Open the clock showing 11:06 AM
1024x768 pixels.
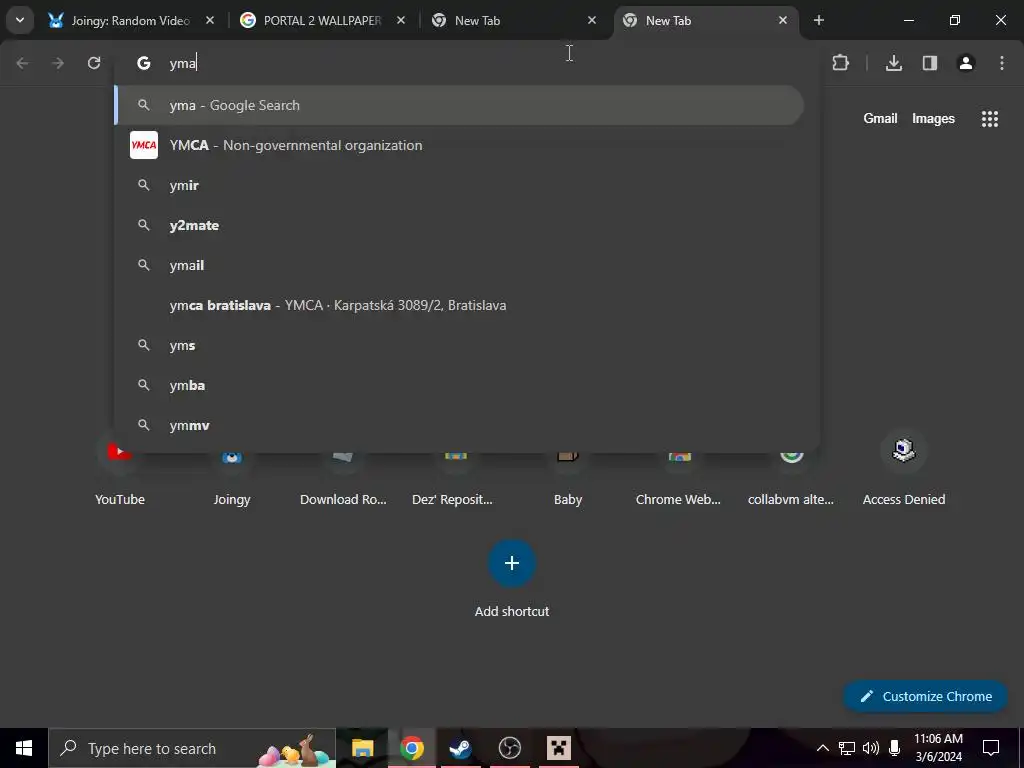click(x=938, y=748)
